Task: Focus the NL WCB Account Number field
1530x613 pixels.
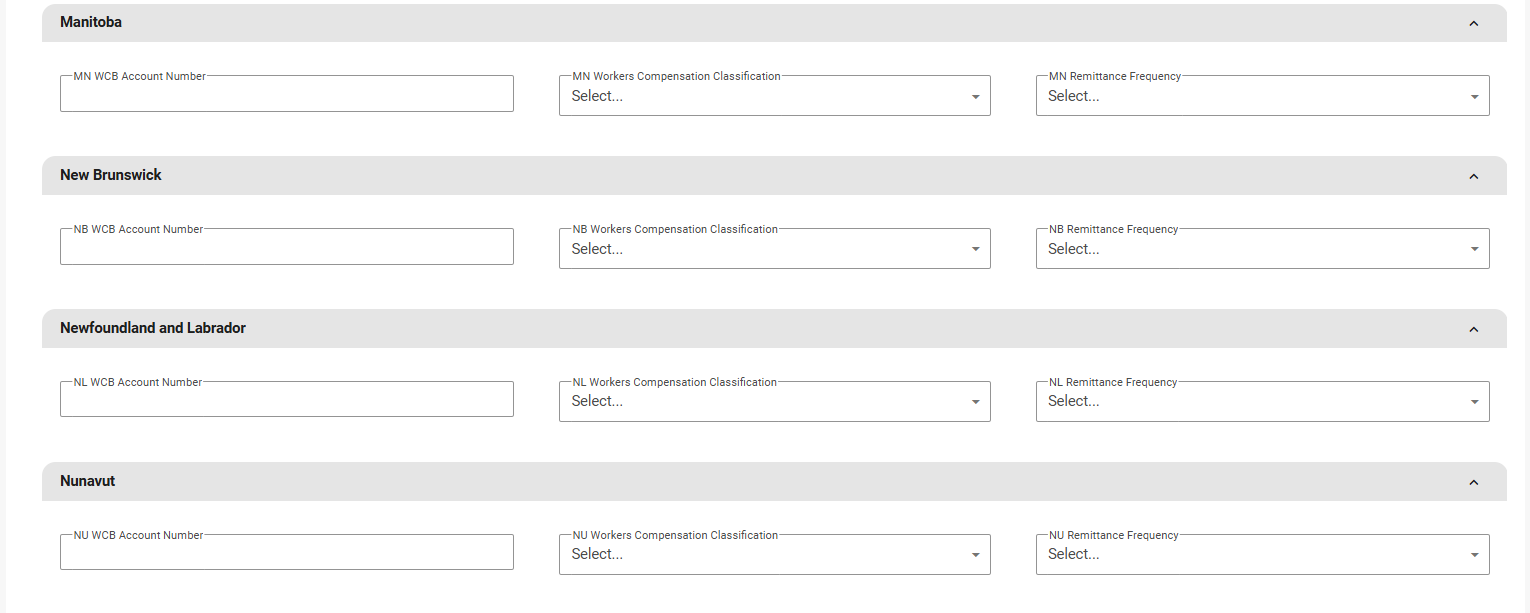Action: 287,400
